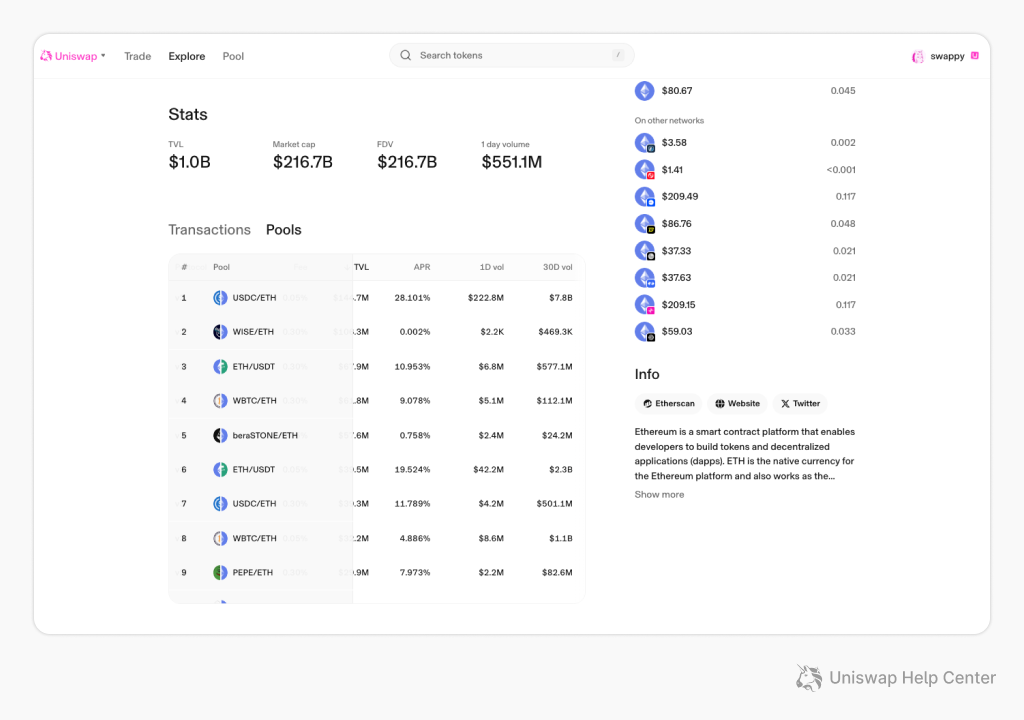The width and height of the screenshot is (1024, 720).
Task: Click the $551.1M 1 day volume stat
Action: point(511,162)
